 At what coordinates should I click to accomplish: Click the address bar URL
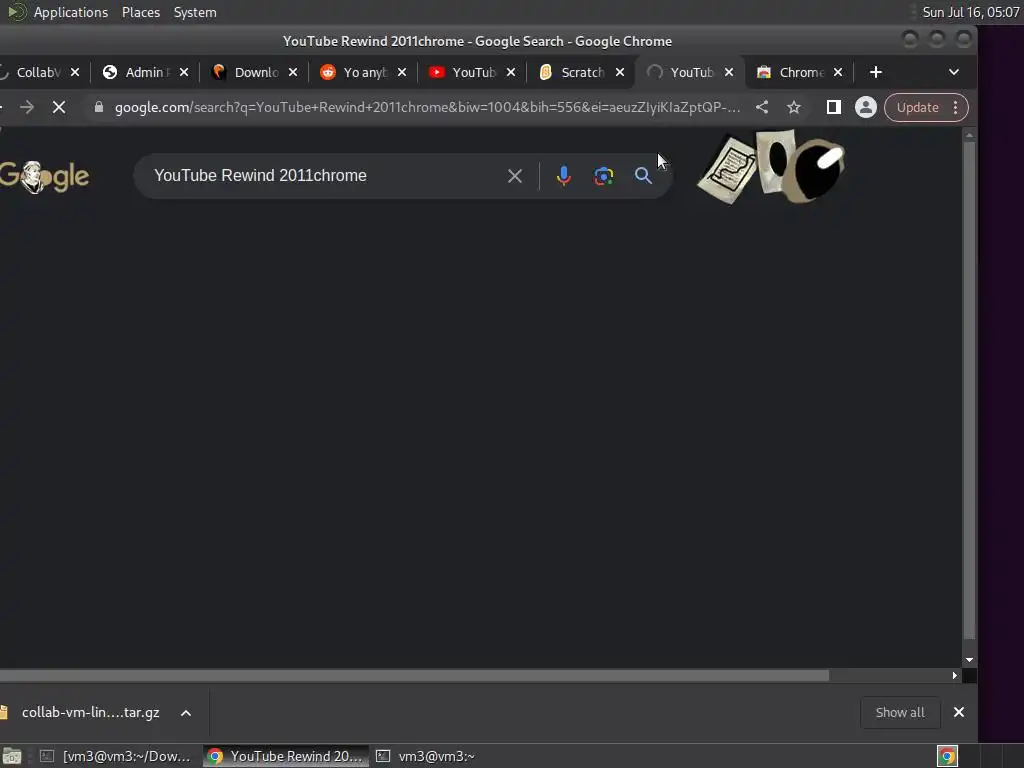[x=428, y=107]
